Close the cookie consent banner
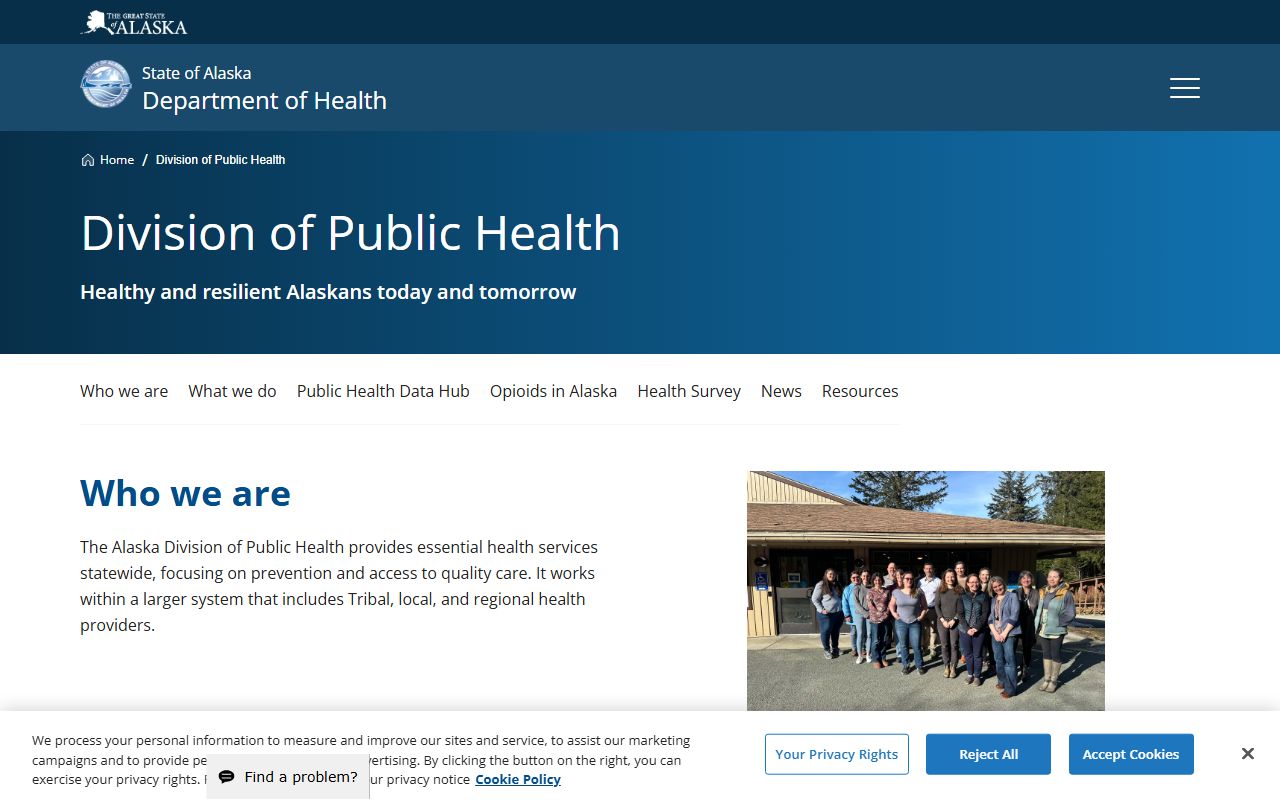1280x800 pixels. [1247, 754]
